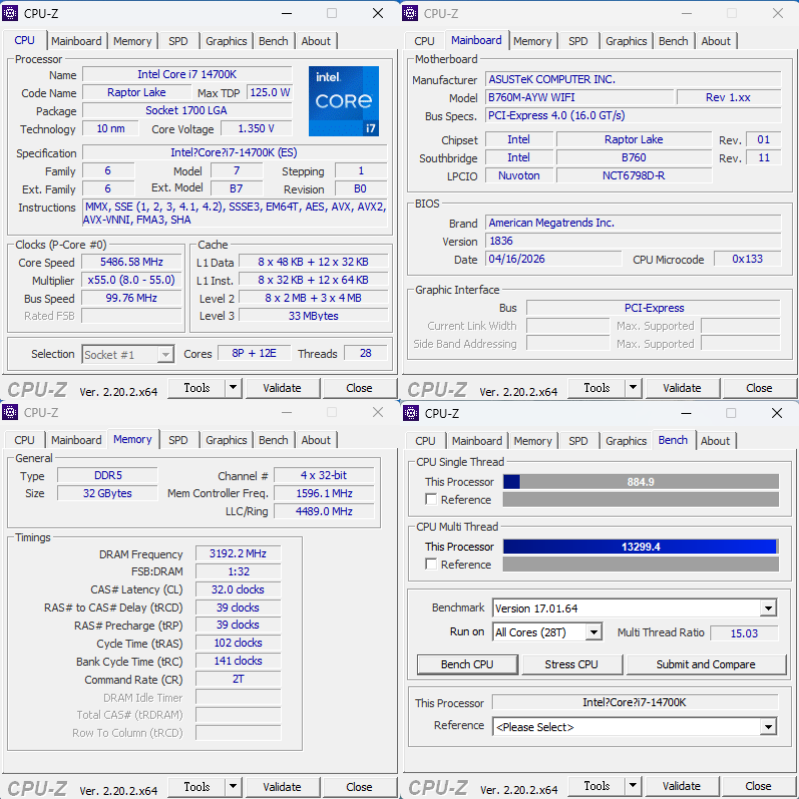Viewport: 799px width, 799px height.
Task: Click Submit and Compare button
Action: pyautogui.click(x=706, y=664)
